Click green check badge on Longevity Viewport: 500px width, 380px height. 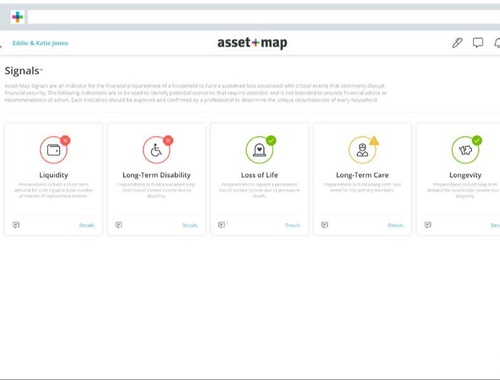tap(477, 140)
